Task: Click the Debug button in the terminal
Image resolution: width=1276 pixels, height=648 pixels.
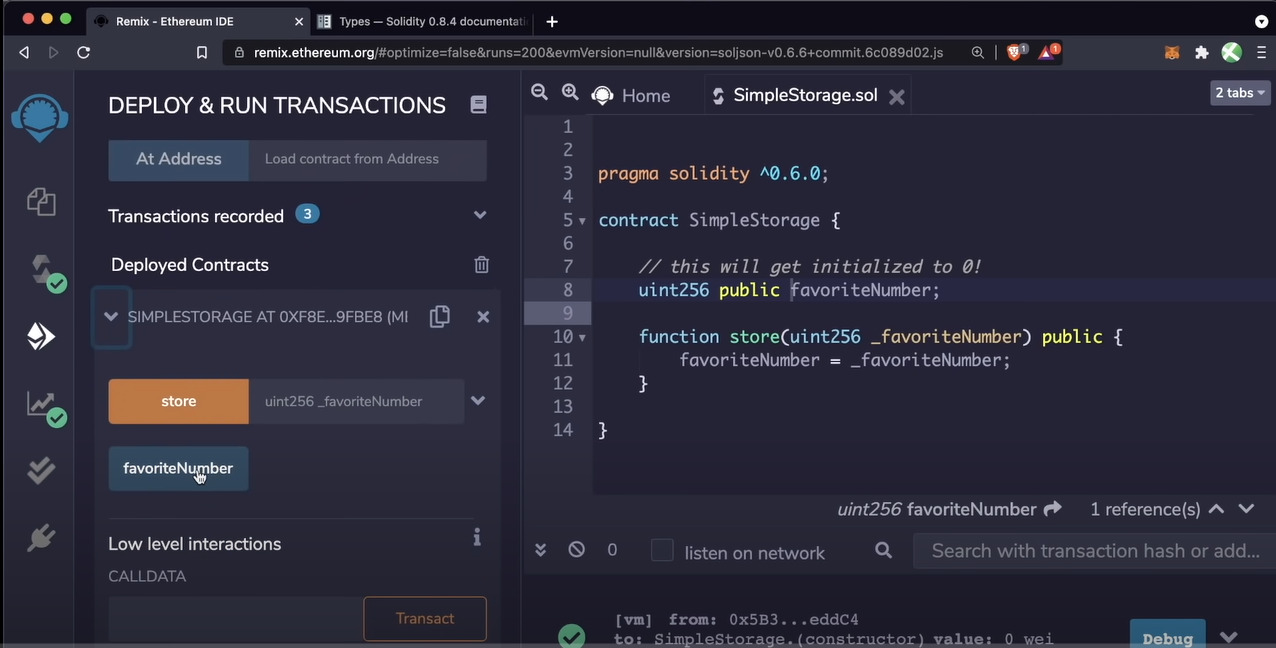Action: tap(1166, 637)
